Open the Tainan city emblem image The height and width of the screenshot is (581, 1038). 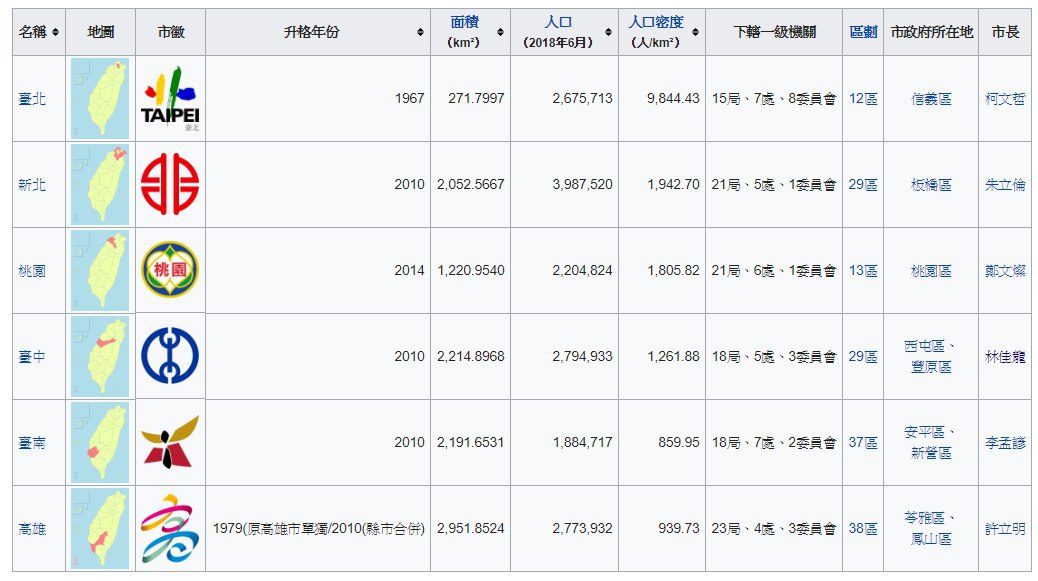pos(170,441)
